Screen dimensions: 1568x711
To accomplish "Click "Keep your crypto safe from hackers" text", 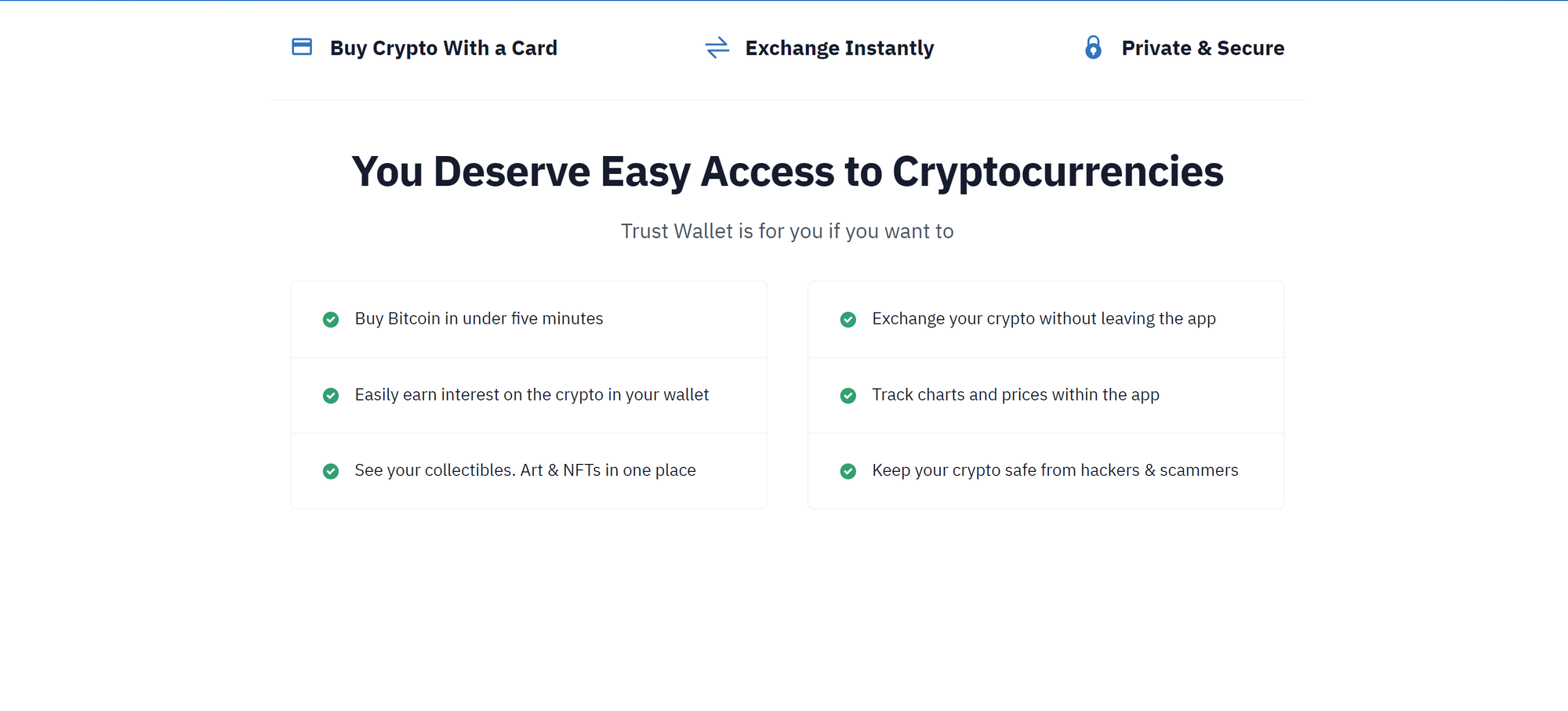I will tap(1054, 470).
